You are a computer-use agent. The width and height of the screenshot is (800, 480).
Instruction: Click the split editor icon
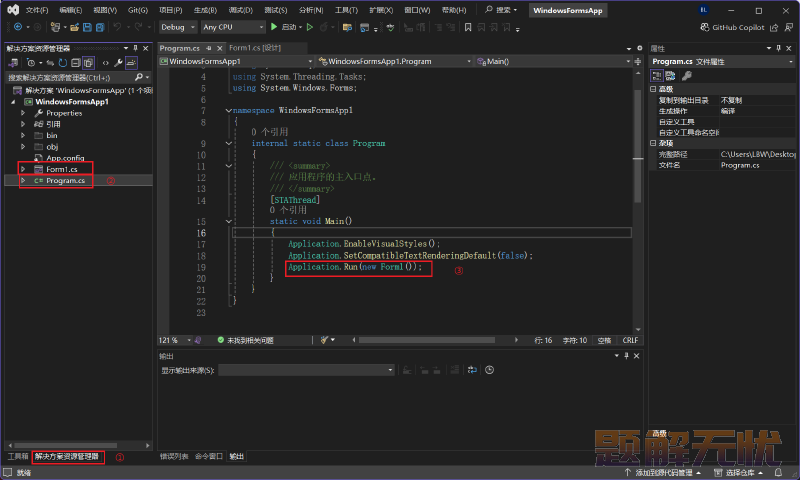point(638,61)
